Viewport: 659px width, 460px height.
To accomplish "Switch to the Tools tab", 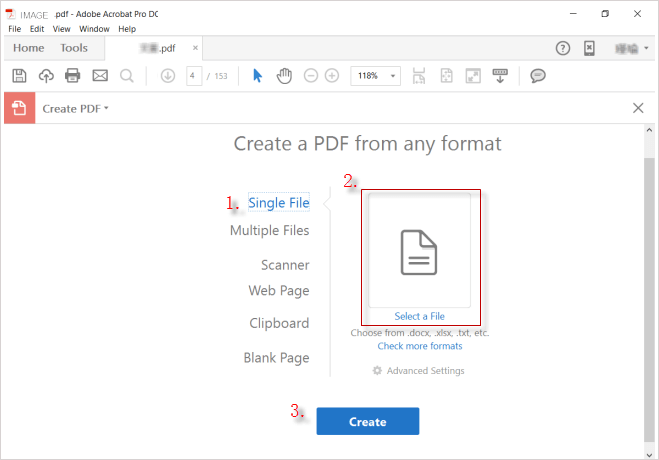I will [x=74, y=48].
